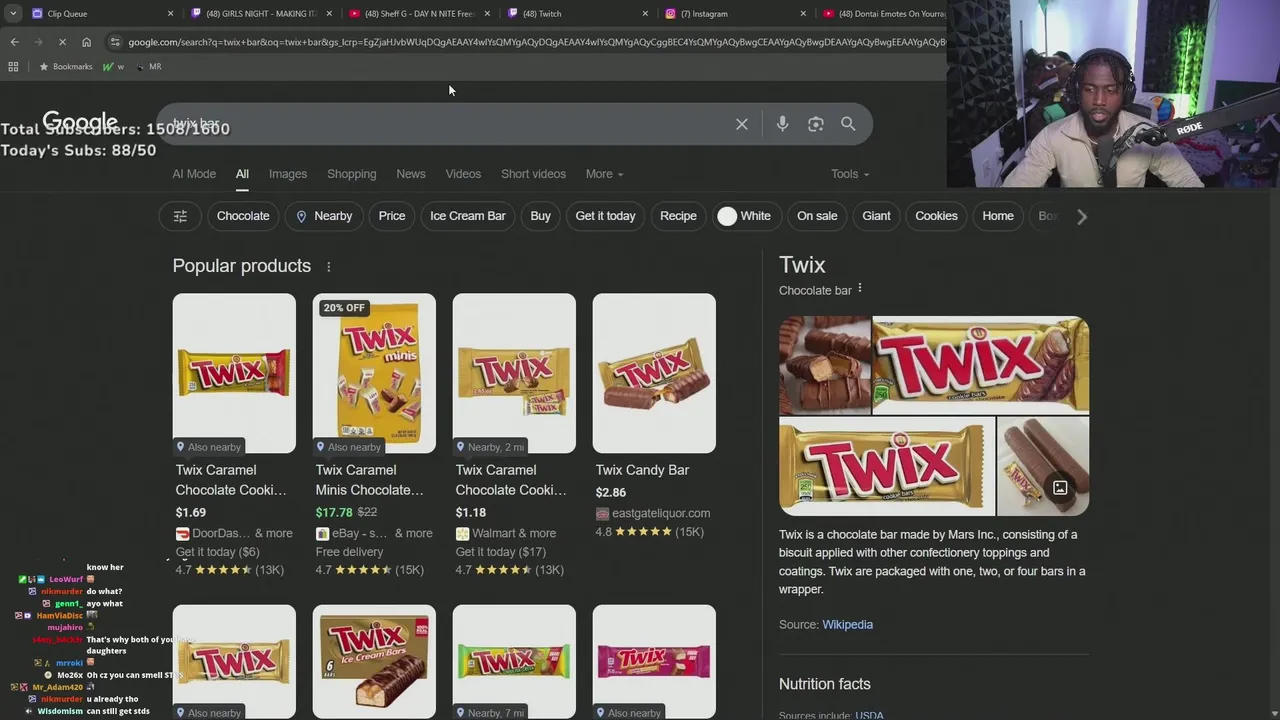Viewport: 1280px width, 720px height.
Task: Open Shopping search tab
Action: click(x=351, y=174)
